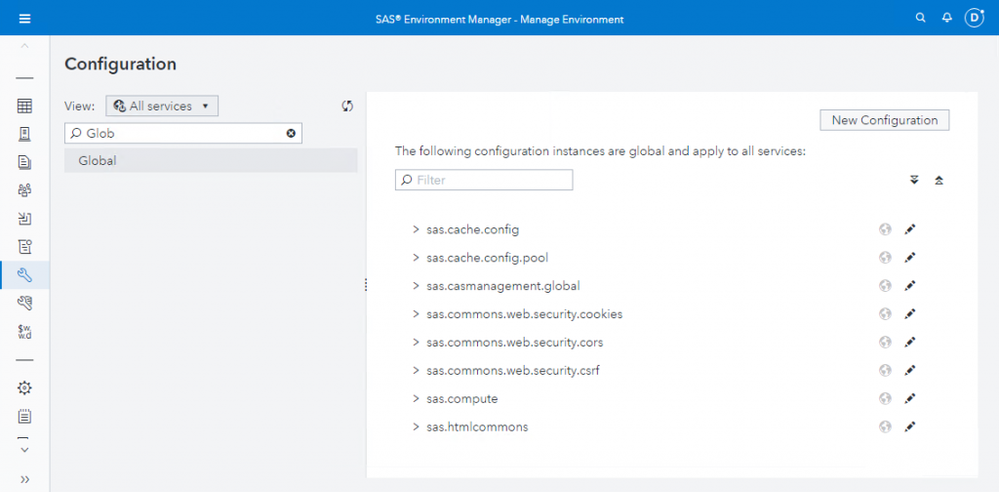Screen dimensions: 999x492
Task: Expand the sas.commons.web.security.cors entry
Action: [x=416, y=343]
